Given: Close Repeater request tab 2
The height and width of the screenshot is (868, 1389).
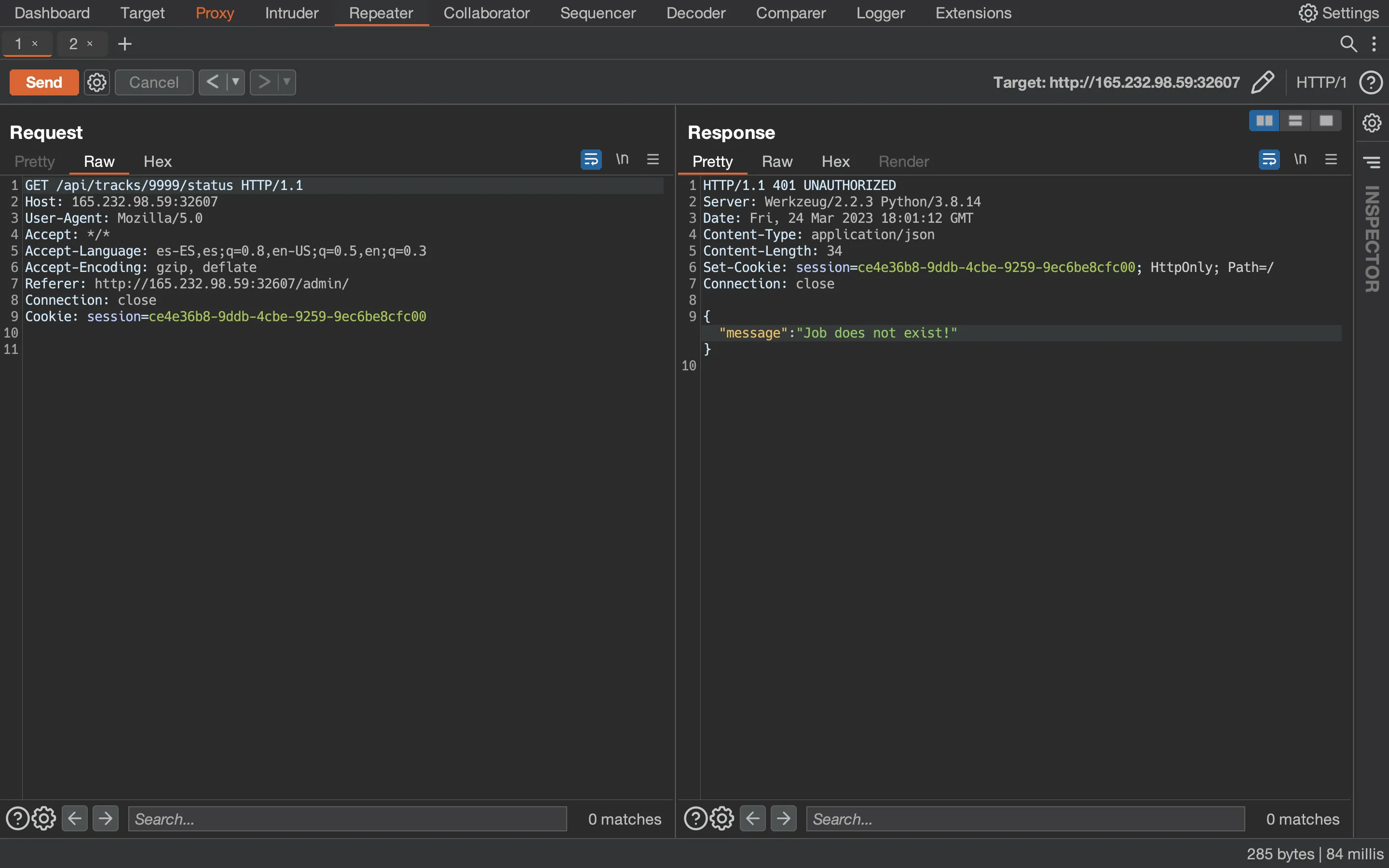Looking at the screenshot, I should (90, 43).
